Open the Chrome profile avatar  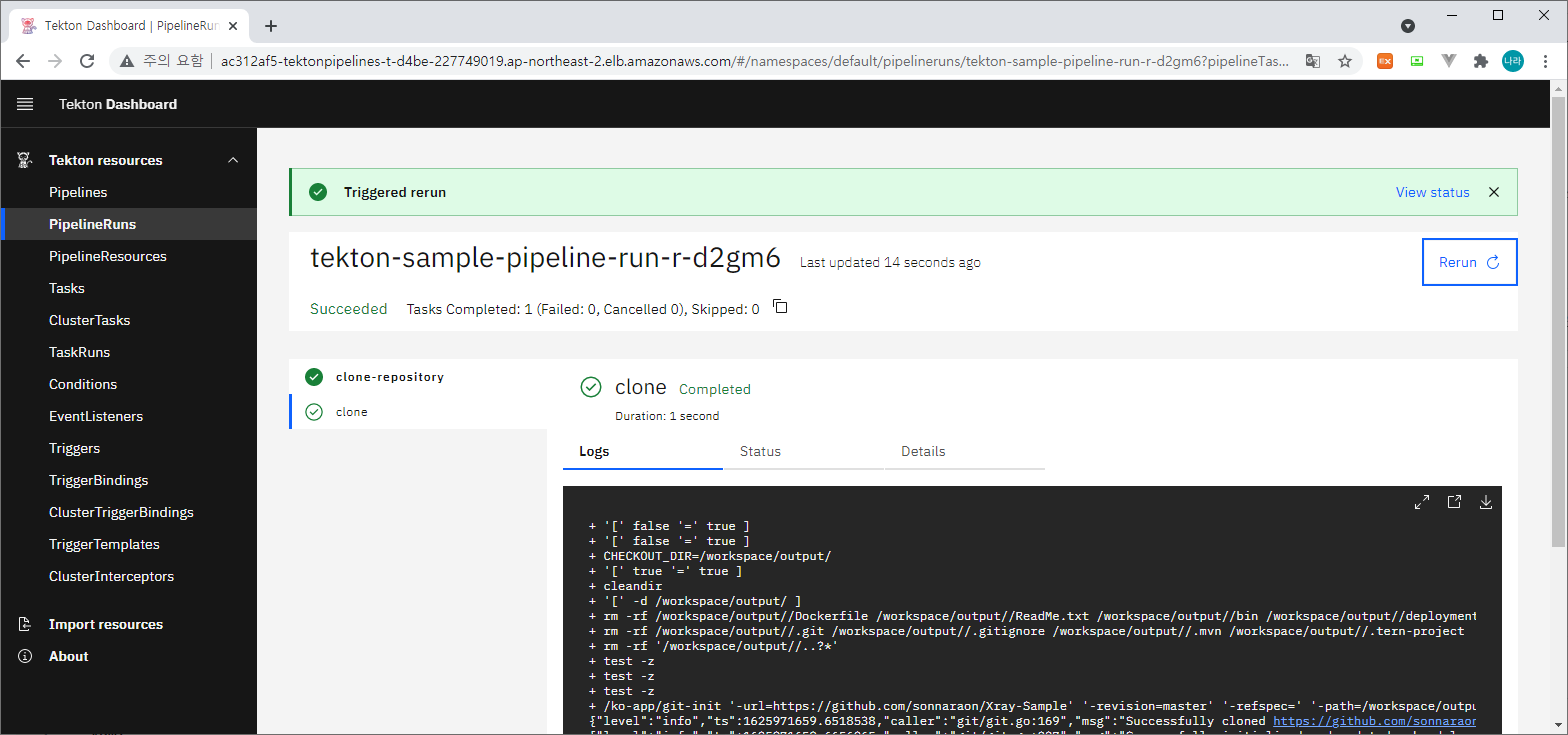pyautogui.click(x=1513, y=61)
